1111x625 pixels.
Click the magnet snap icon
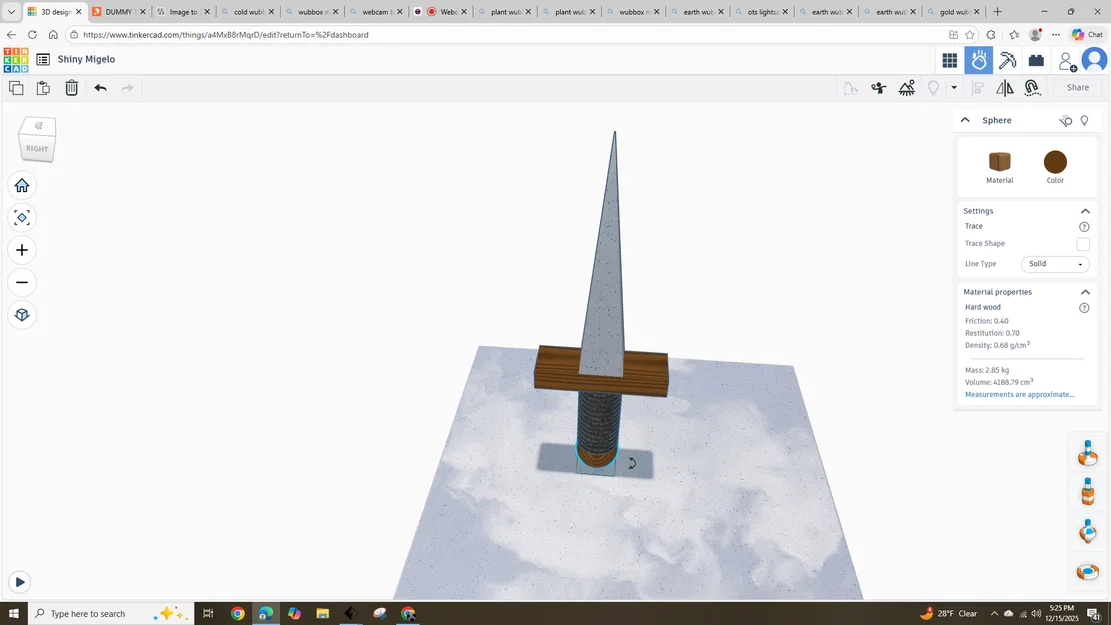pyautogui.click(x=1032, y=88)
